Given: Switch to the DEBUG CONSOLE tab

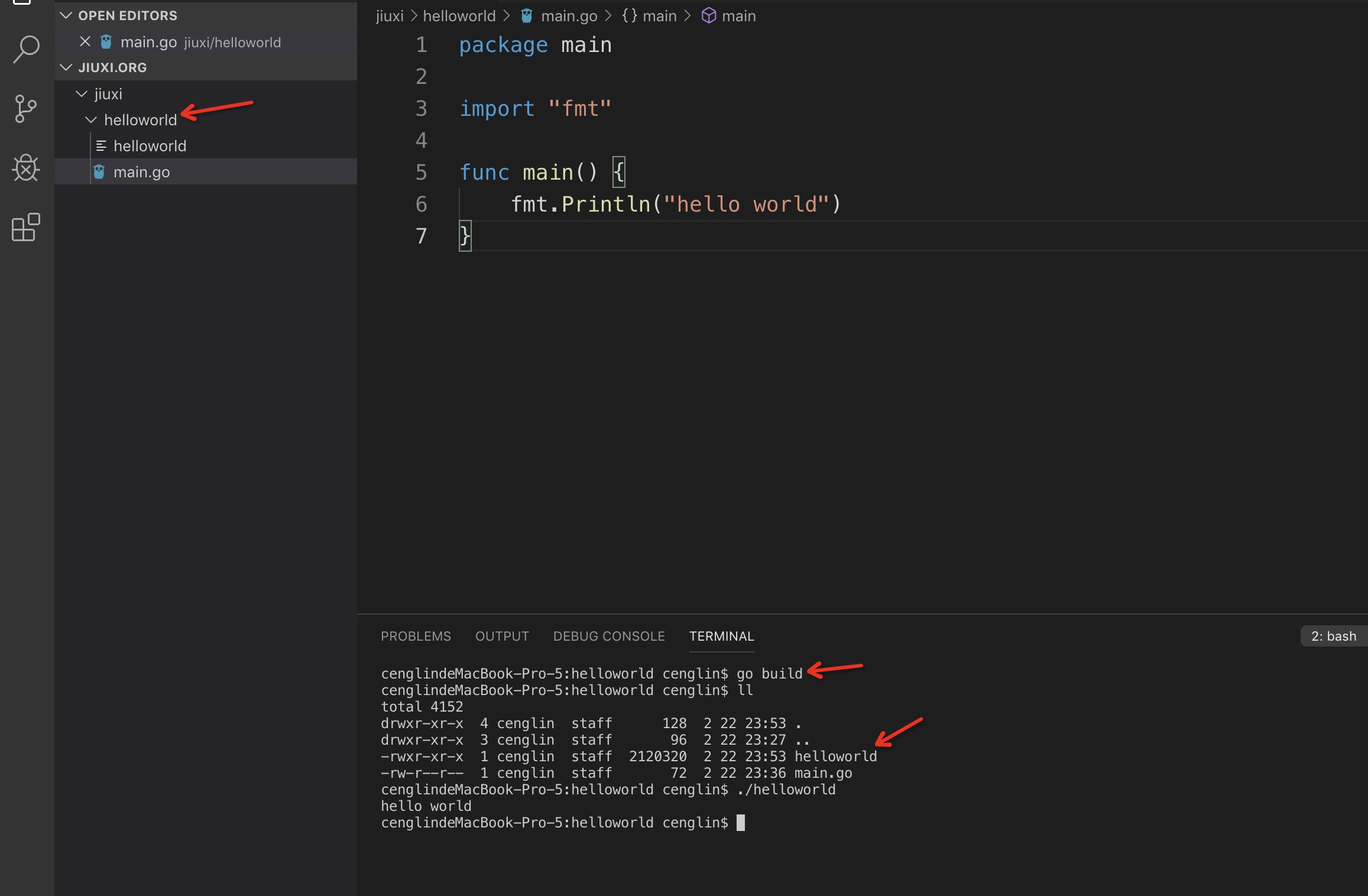Looking at the screenshot, I should 609,636.
